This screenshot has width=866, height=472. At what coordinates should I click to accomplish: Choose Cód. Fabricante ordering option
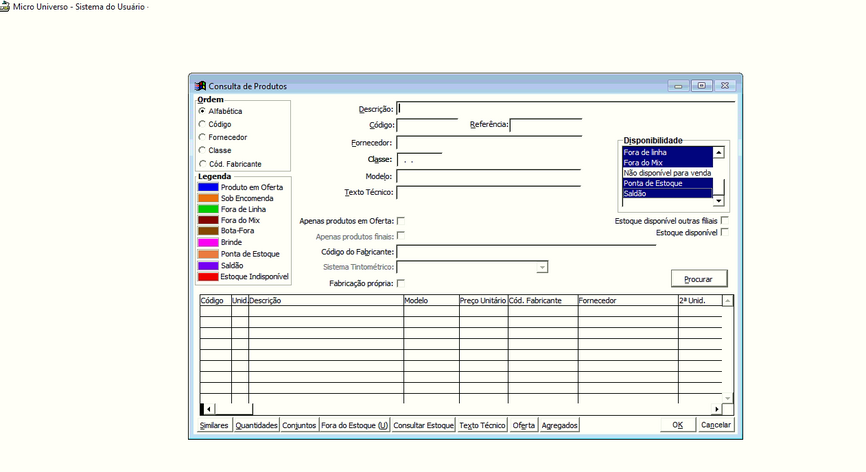coord(202,164)
